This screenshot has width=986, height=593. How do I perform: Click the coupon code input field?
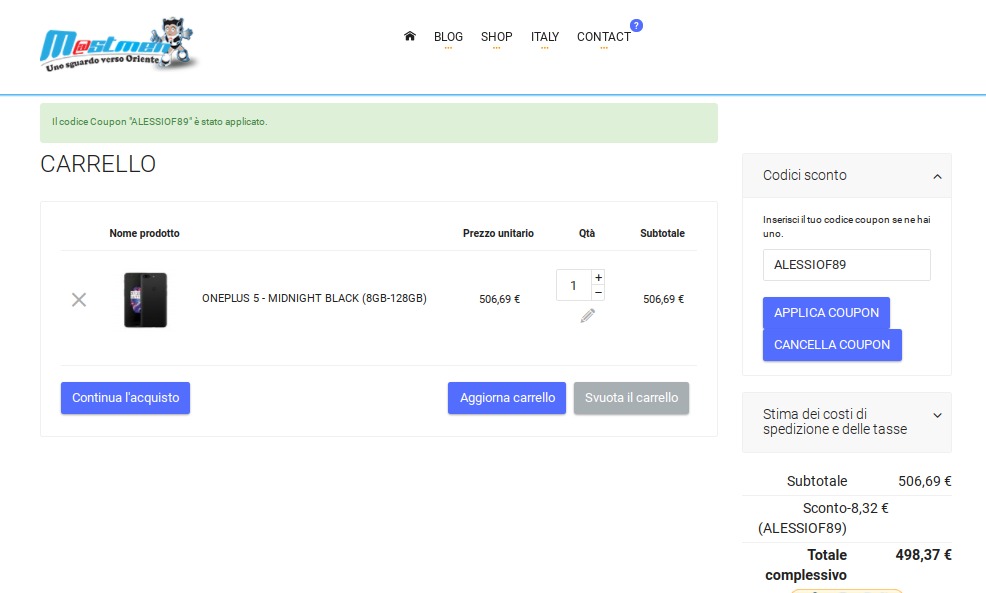pos(846,265)
